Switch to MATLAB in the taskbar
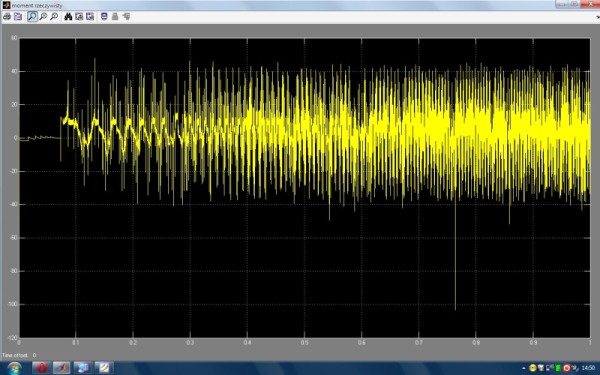Screen dimensions: 600x375 coord(62,368)
